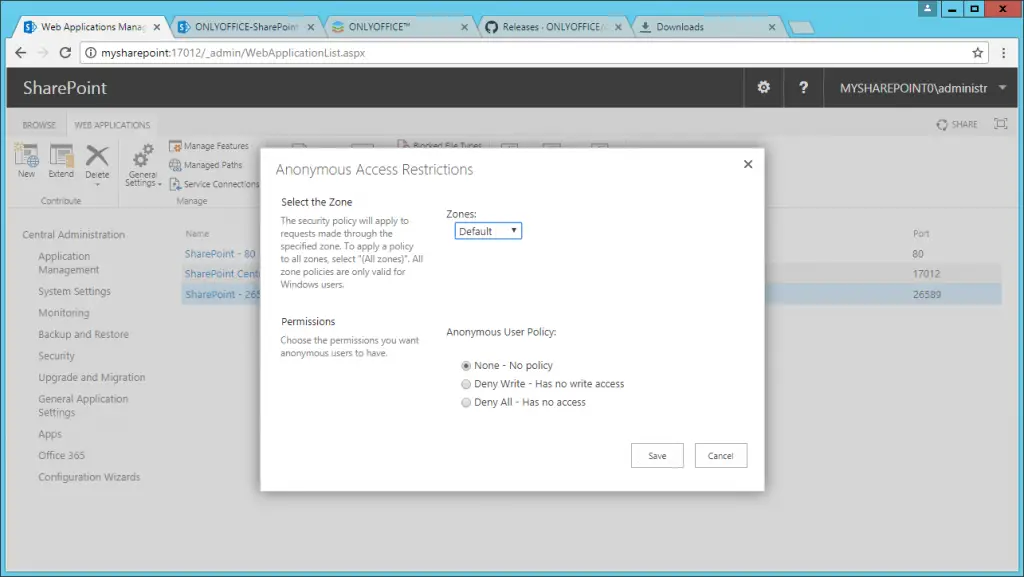The image size is (1024, 577).
Task: Select None - No policy radio button
Action: [x=466, y=366]
